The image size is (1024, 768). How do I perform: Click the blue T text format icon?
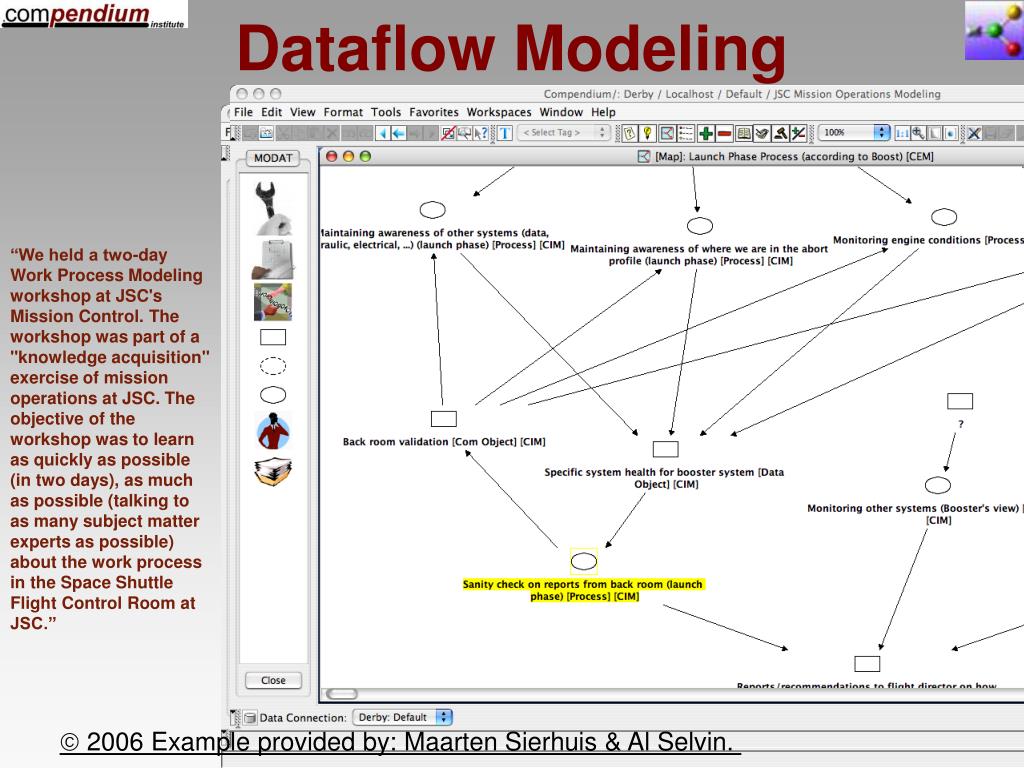[505, 133]
